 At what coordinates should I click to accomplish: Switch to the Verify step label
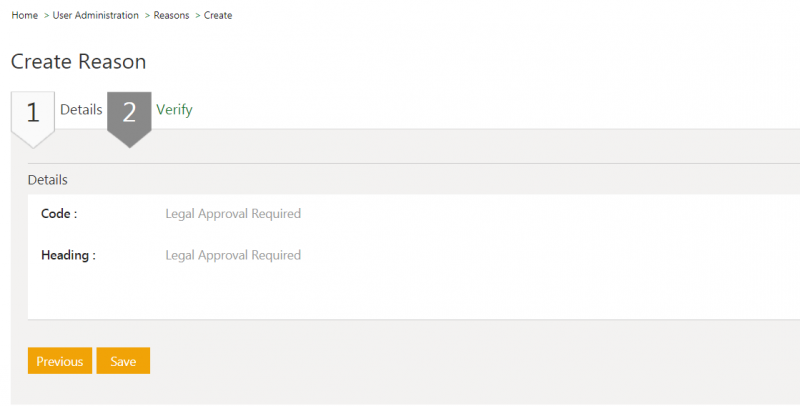pos(174,110)
